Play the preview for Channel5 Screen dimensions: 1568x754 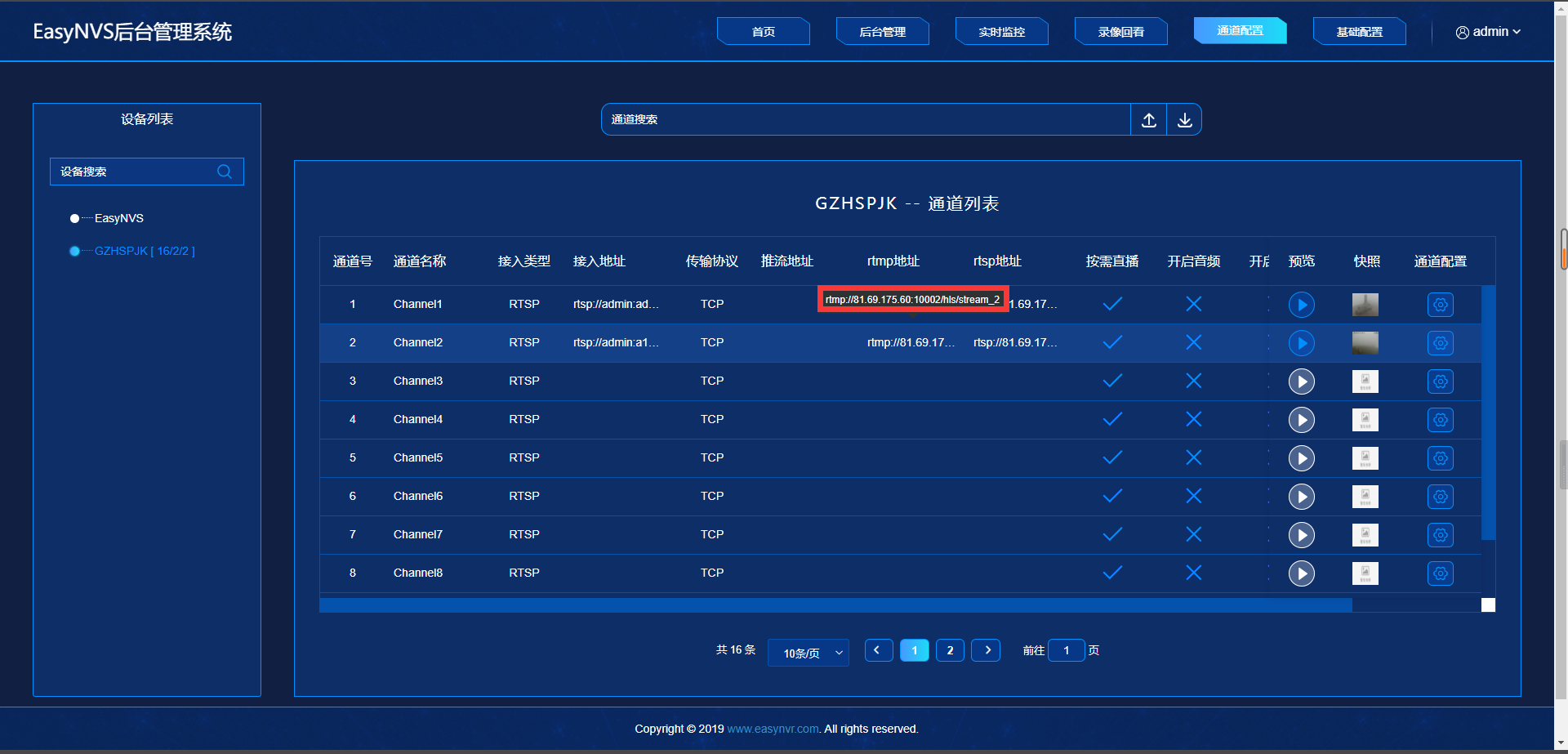pyautogui.click(x=1302, y=457)
